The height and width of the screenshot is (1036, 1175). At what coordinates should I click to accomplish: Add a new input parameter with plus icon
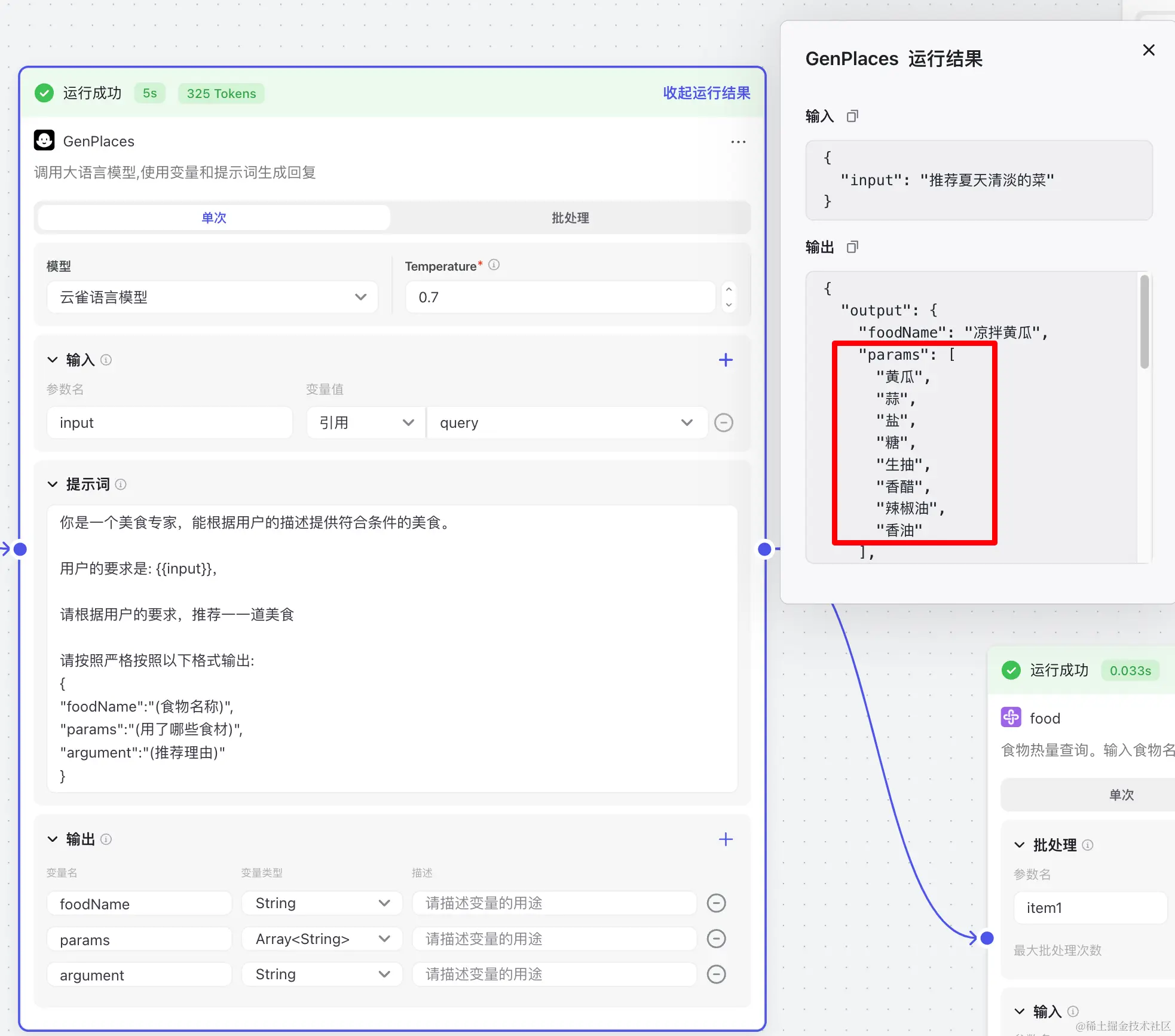tap(726, 360)
